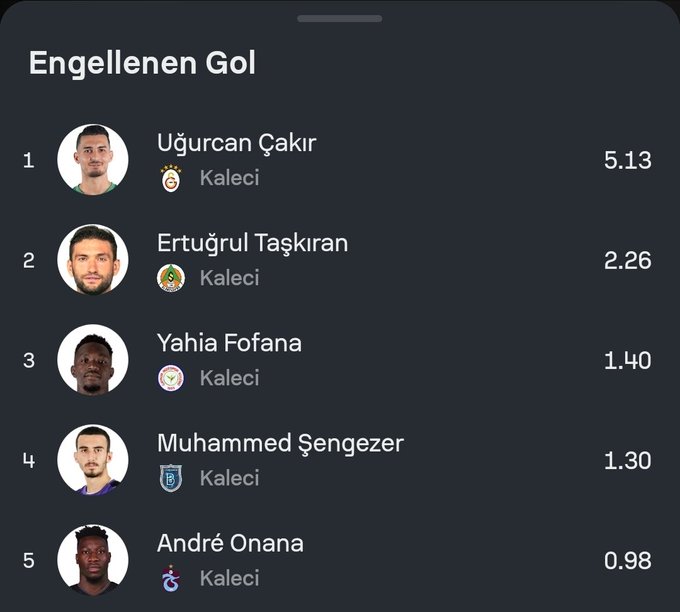Open André Onana's player page
The width and height of the screenshot is (680, 612).
pyautogui.click(x=230, y=543)
